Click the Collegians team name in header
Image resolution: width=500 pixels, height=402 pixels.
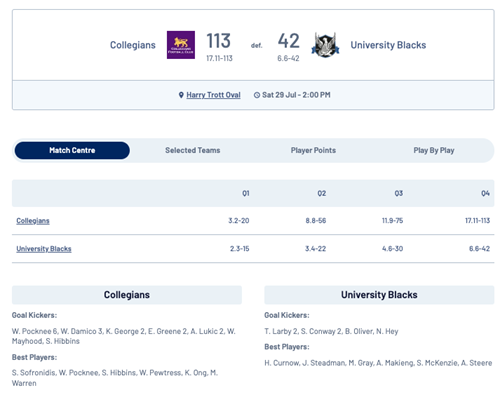pos(133,45)
